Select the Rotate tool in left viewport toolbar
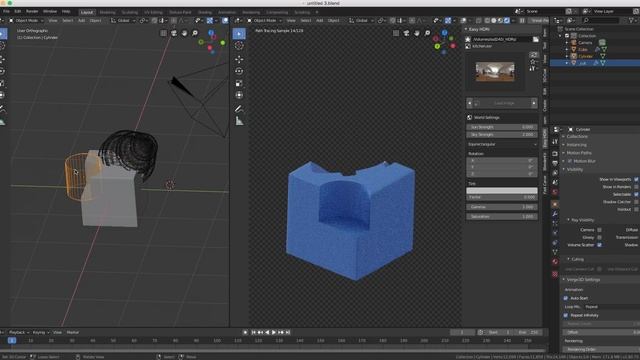The image size is (640, 360). tap(2, 71)
